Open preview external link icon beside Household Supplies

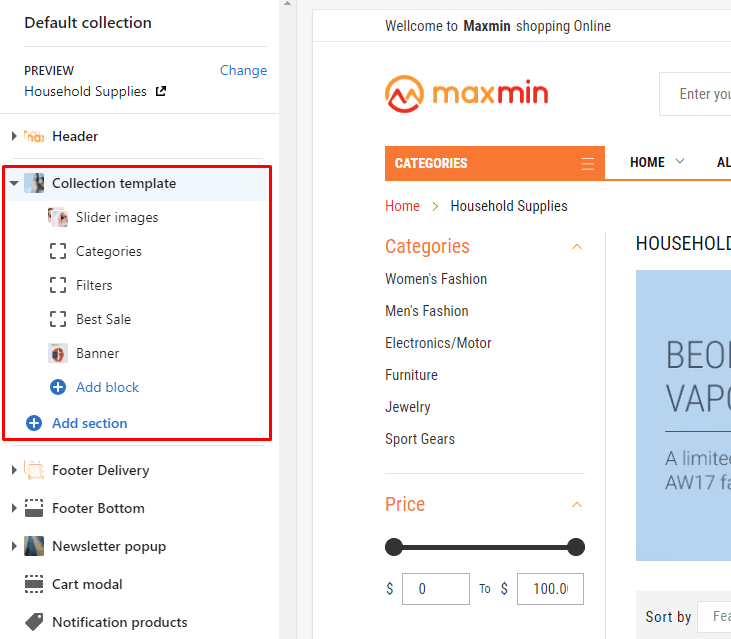(161, 91)
